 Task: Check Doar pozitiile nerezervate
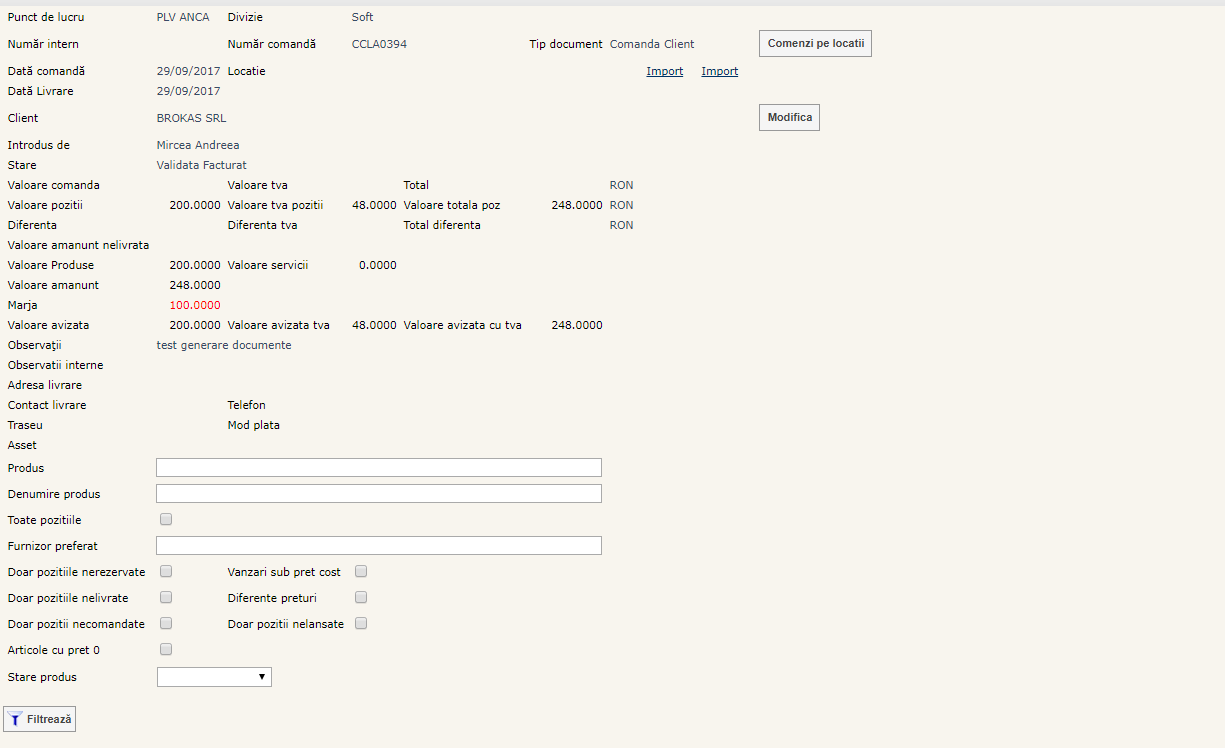click(x=167, y=571)
